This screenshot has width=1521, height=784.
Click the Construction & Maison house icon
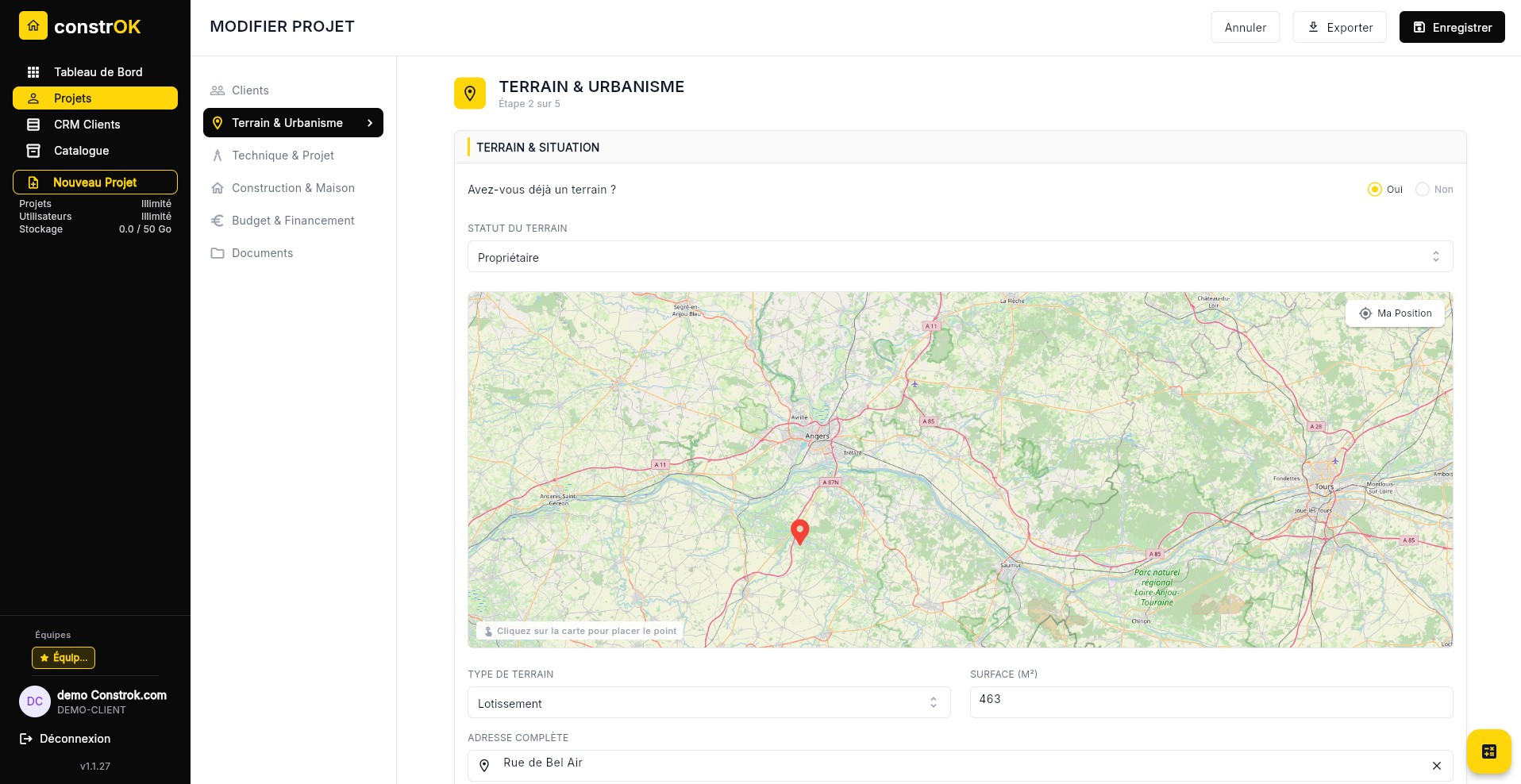218,188
